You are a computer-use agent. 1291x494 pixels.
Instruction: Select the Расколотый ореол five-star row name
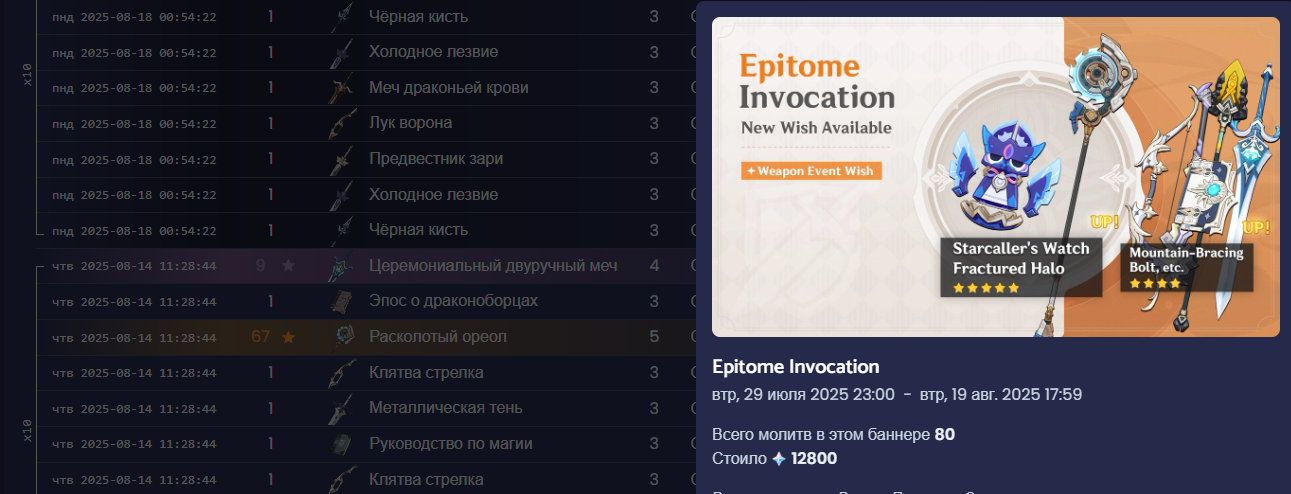[438, 337]
